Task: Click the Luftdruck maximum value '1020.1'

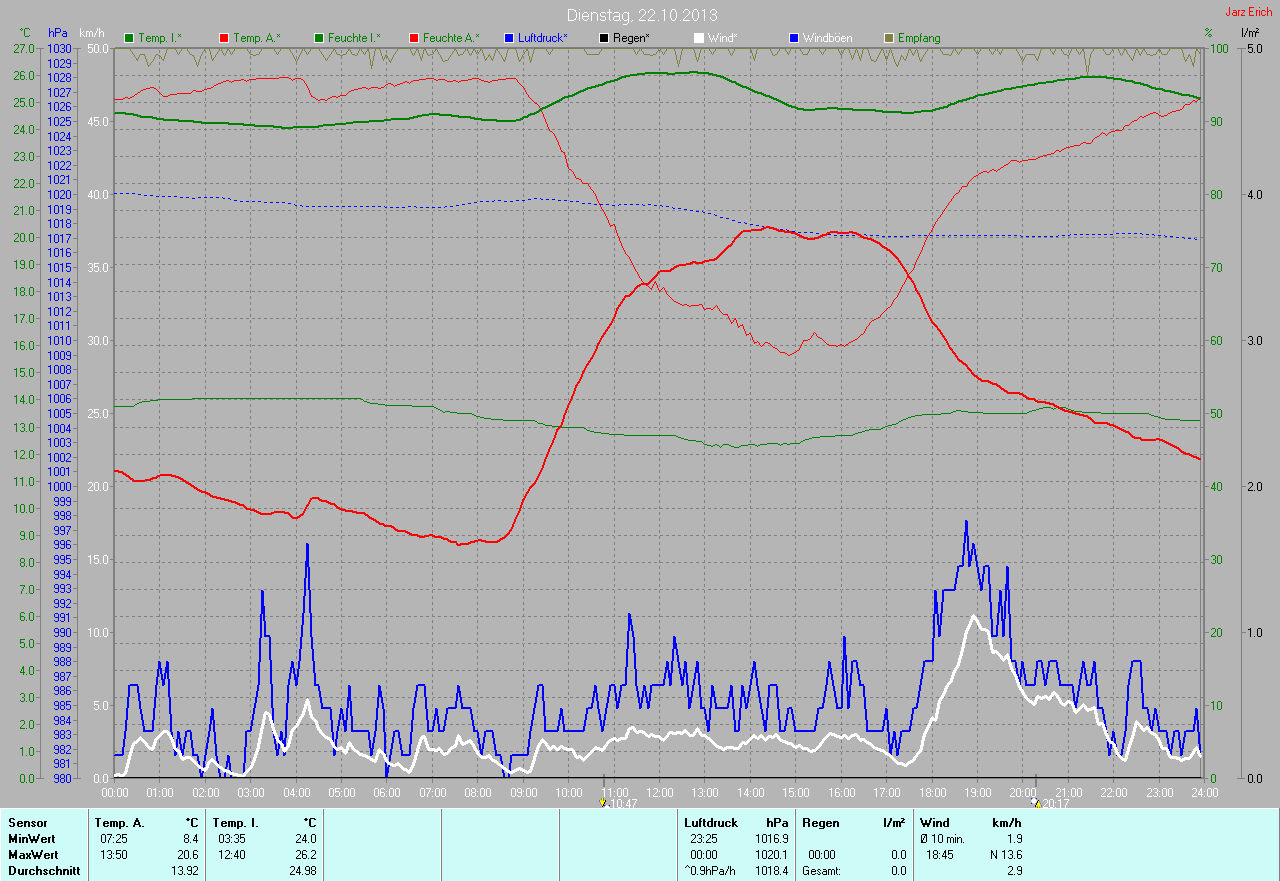Action: (x=772, y=854)
